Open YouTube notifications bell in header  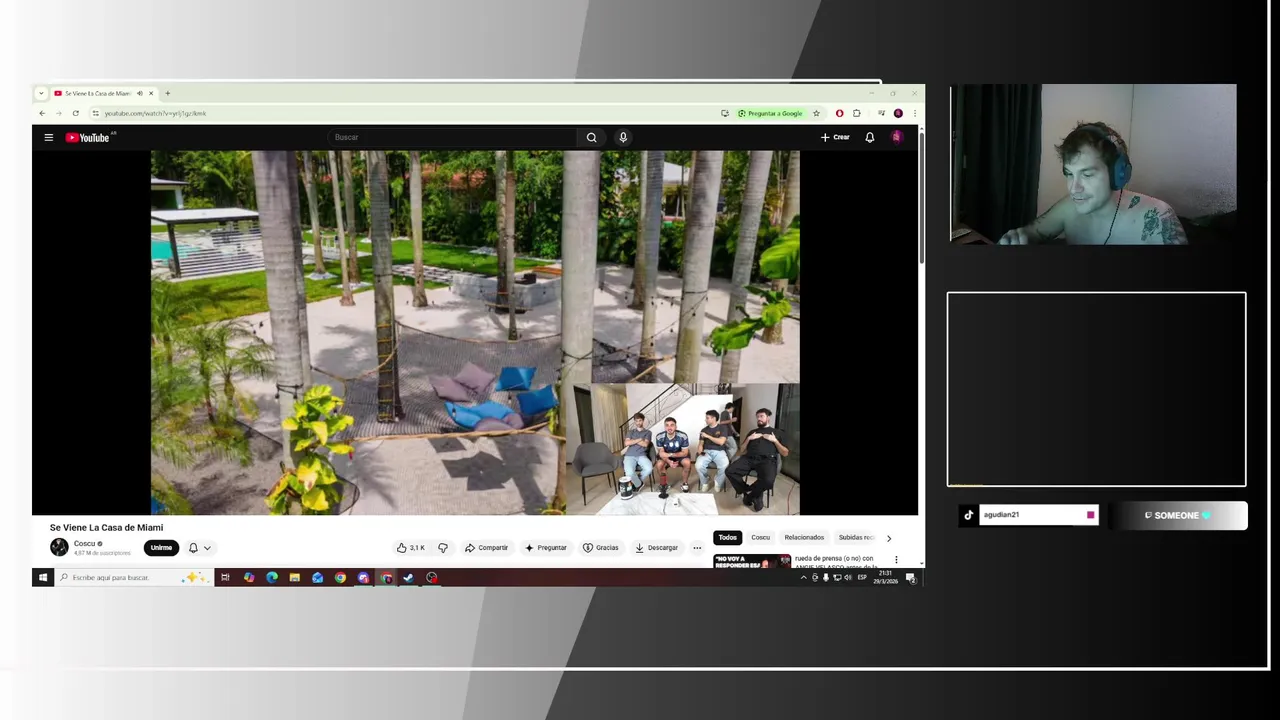[x=870, y=137]
